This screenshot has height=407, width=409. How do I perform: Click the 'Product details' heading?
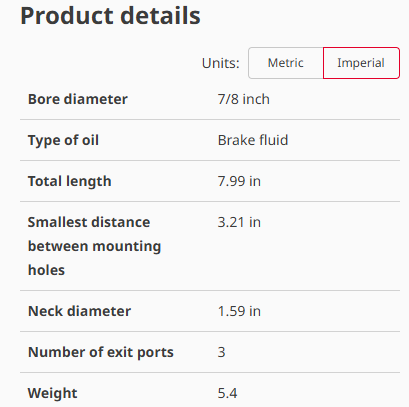[110, 16]
